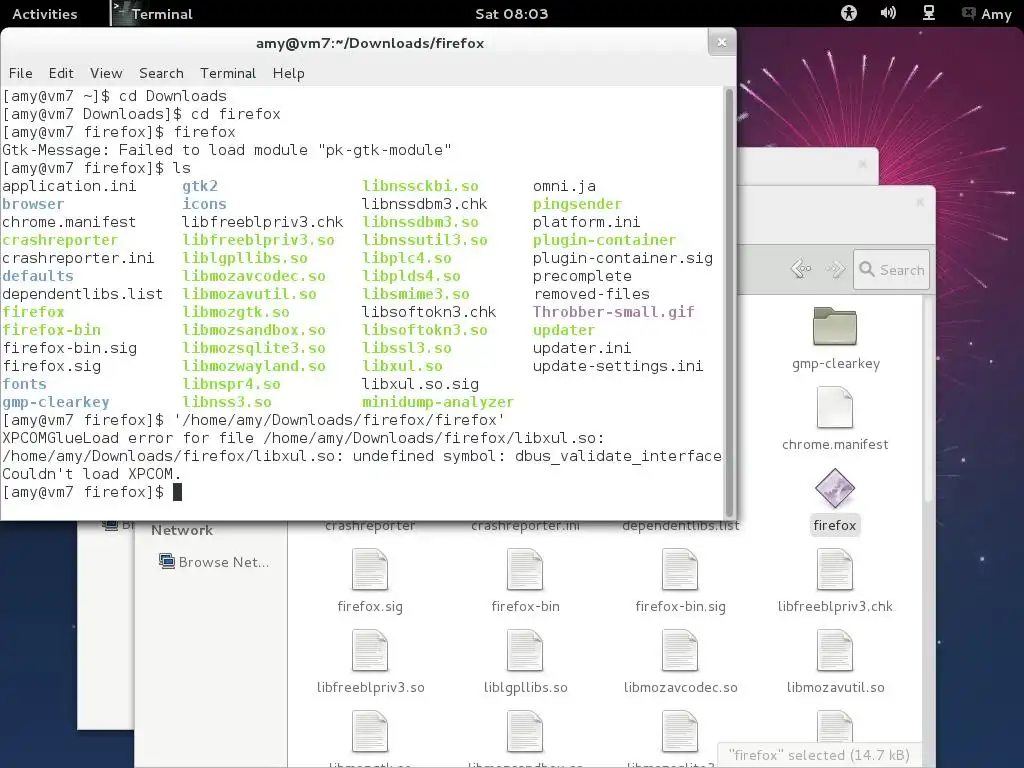Image resolution: width=1024 pixels, height=768 pixels.
Task: Select the gmp-clearkey folder icon
Action: (835, 326)
